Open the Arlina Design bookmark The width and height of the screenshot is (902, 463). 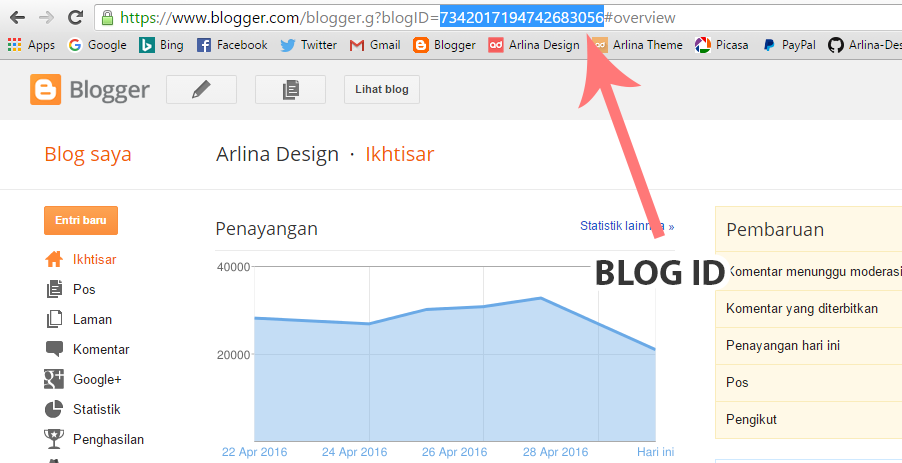pyautogui.click(x=534, y=45)
